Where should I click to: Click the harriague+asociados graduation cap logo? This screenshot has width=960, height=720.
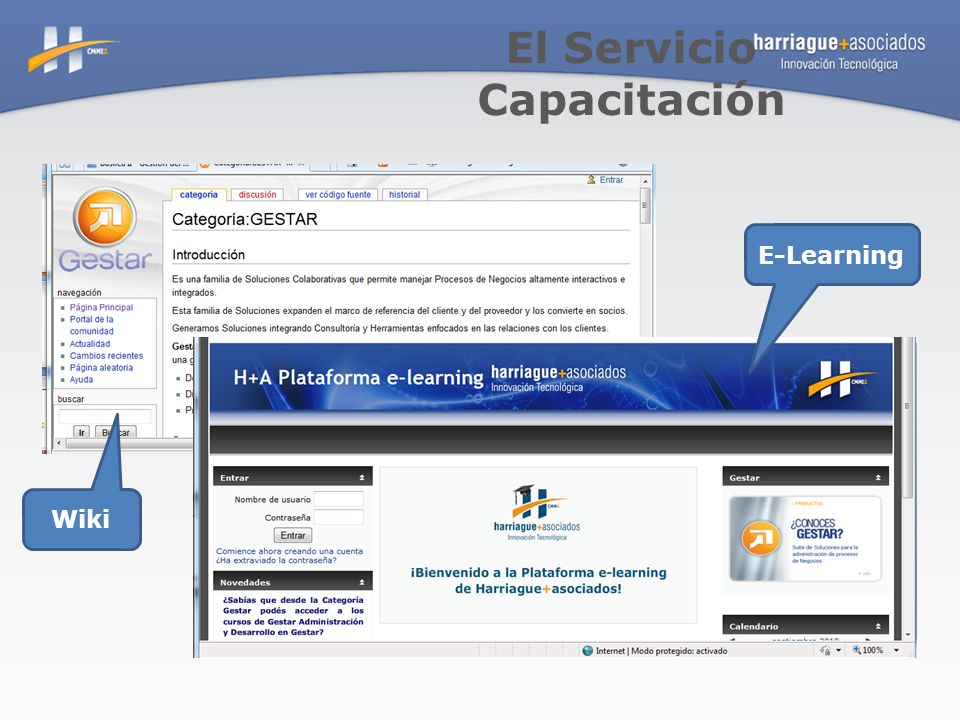[x=537, y=513]
